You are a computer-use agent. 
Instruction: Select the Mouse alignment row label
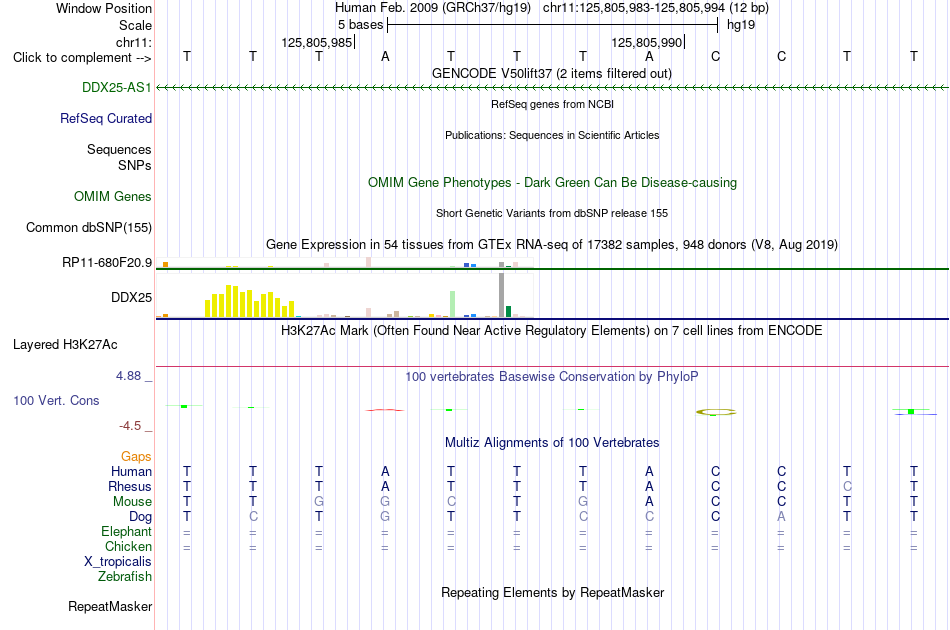click(x=132, y=502)
